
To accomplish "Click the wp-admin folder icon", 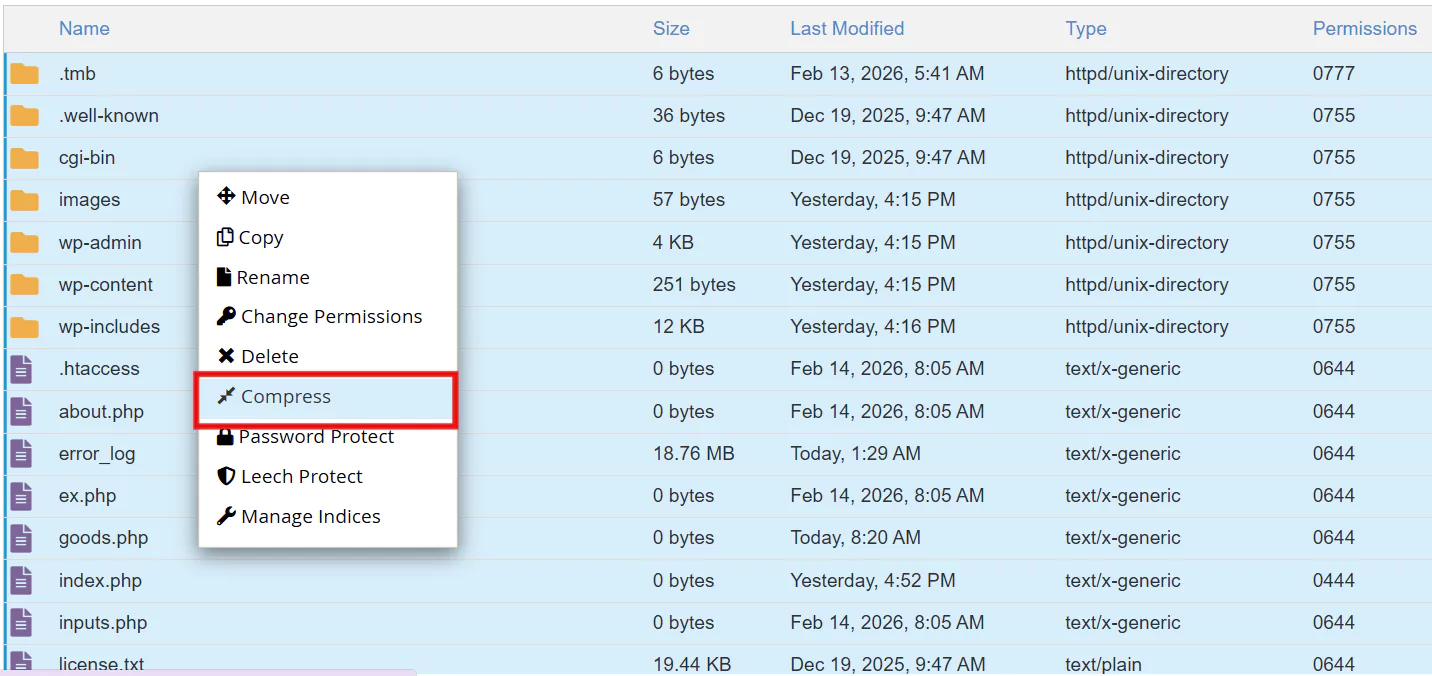I will point(24,243).
